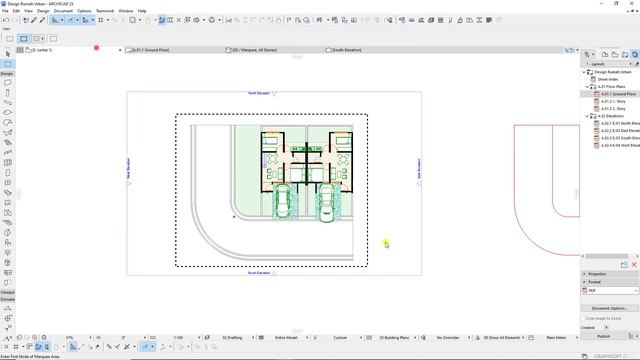
Task: Select the Shell tool
Action: [8, 132]
